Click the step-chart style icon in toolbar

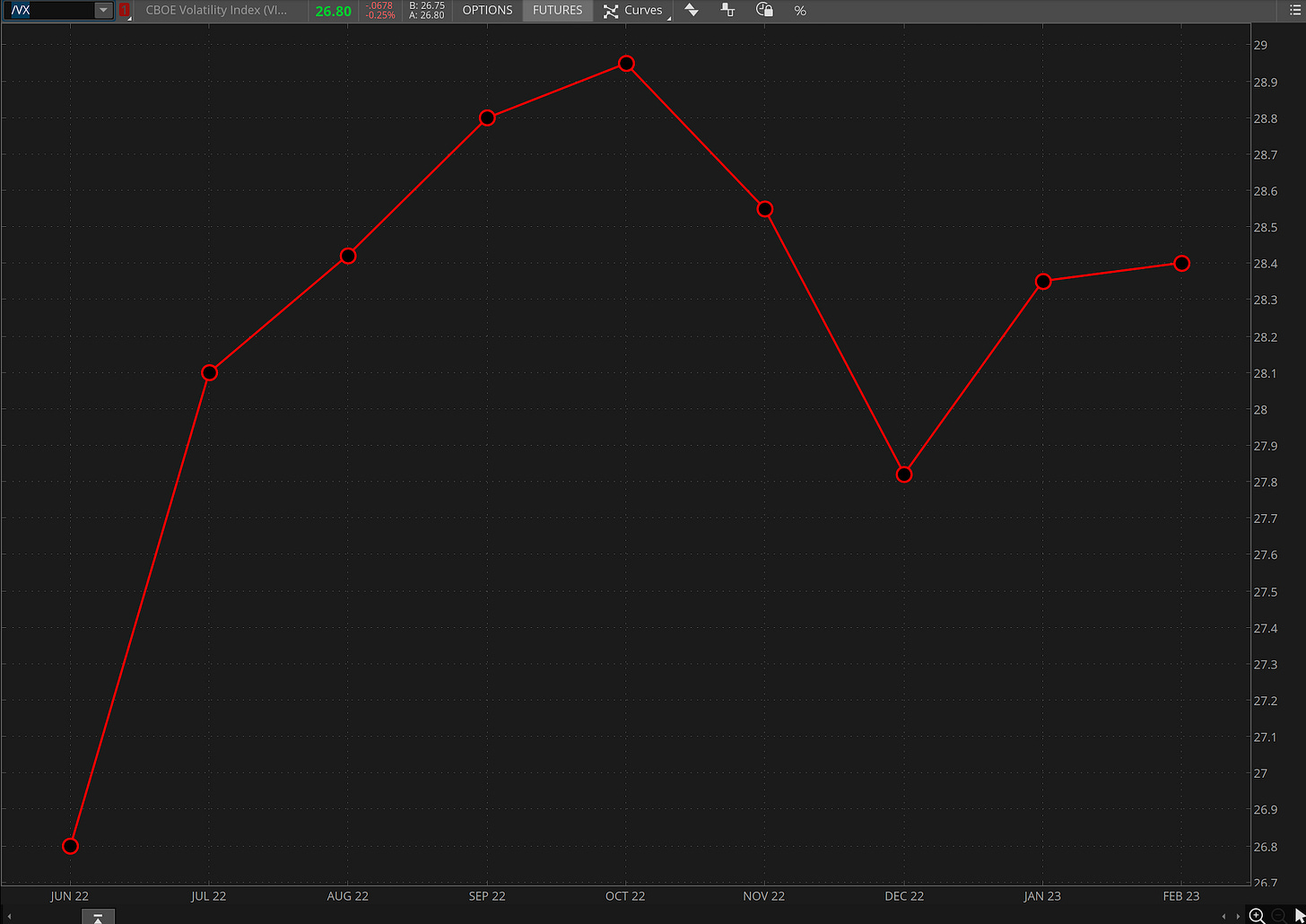click(727, 11)
